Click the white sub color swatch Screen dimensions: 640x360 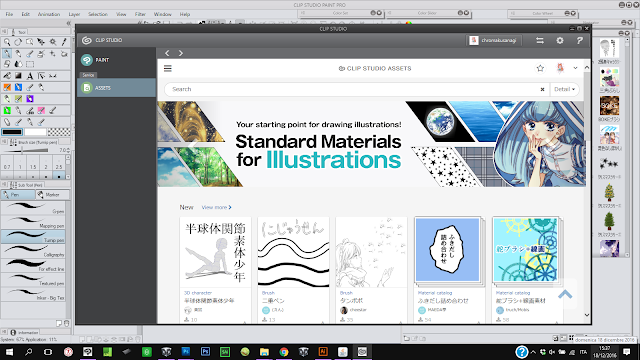pyautogui.click(x=36, y=132)
